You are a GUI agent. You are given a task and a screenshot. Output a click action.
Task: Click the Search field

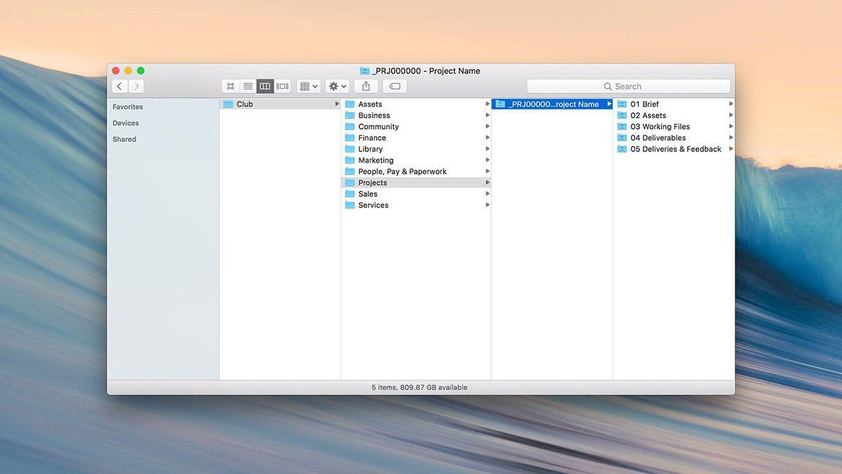628,86
